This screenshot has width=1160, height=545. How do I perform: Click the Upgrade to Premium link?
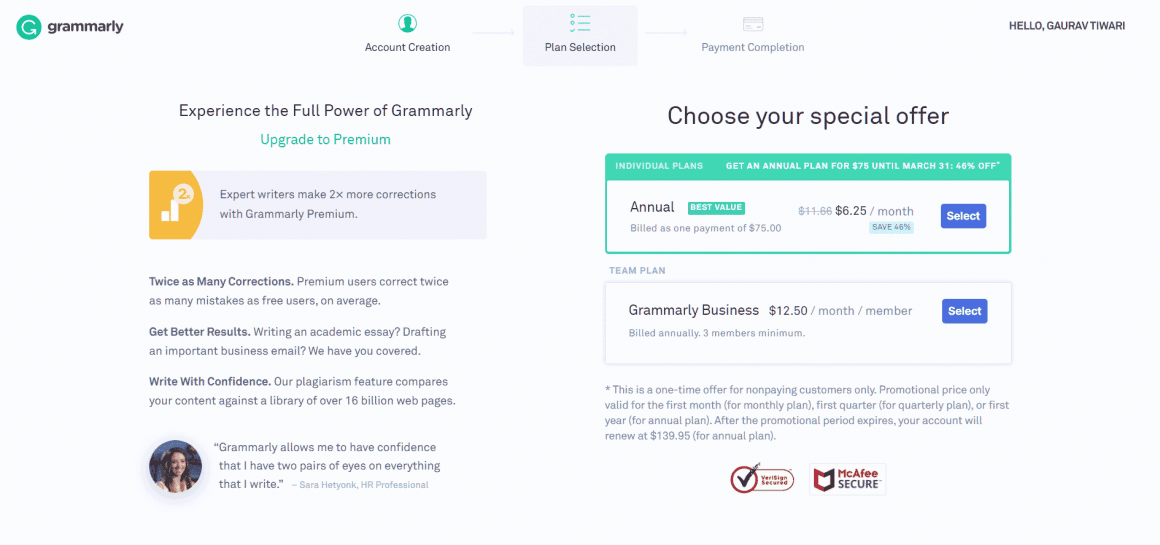(x=326, y=139)
